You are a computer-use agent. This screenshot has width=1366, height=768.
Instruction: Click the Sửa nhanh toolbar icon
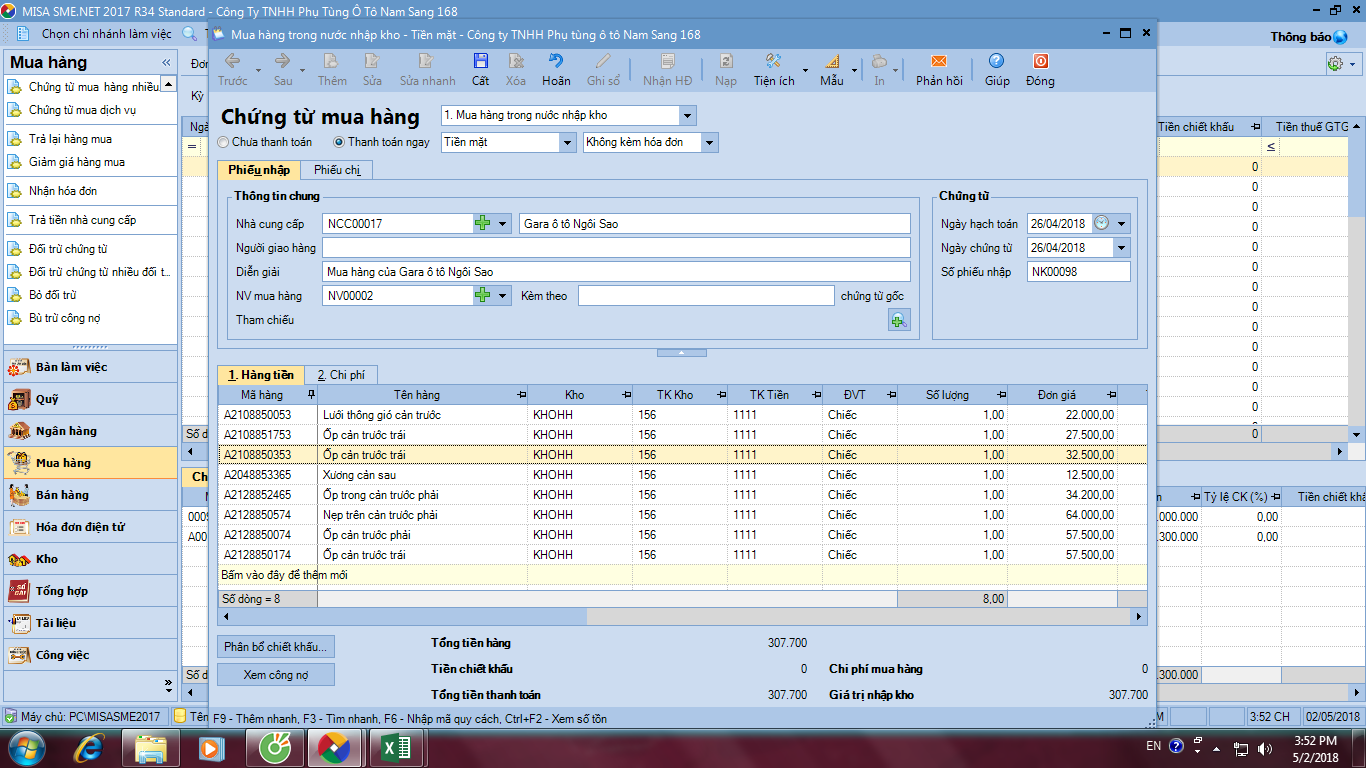coord(427,62)
